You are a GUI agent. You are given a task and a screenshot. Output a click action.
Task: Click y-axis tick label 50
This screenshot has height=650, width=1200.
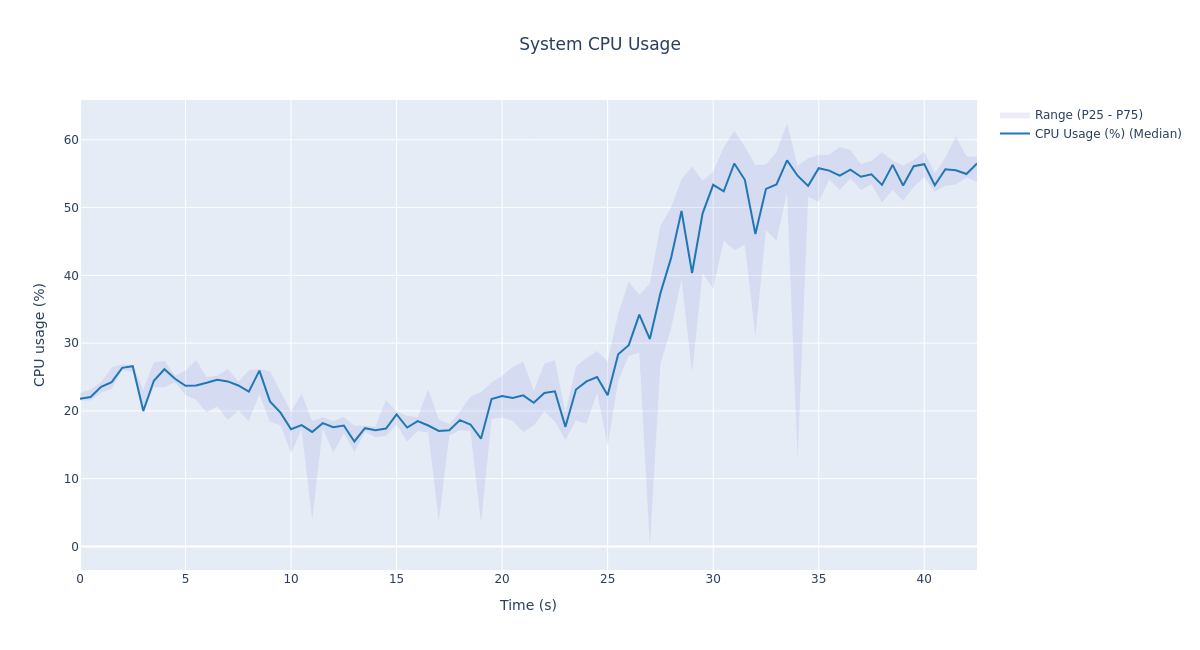(71, 208)
